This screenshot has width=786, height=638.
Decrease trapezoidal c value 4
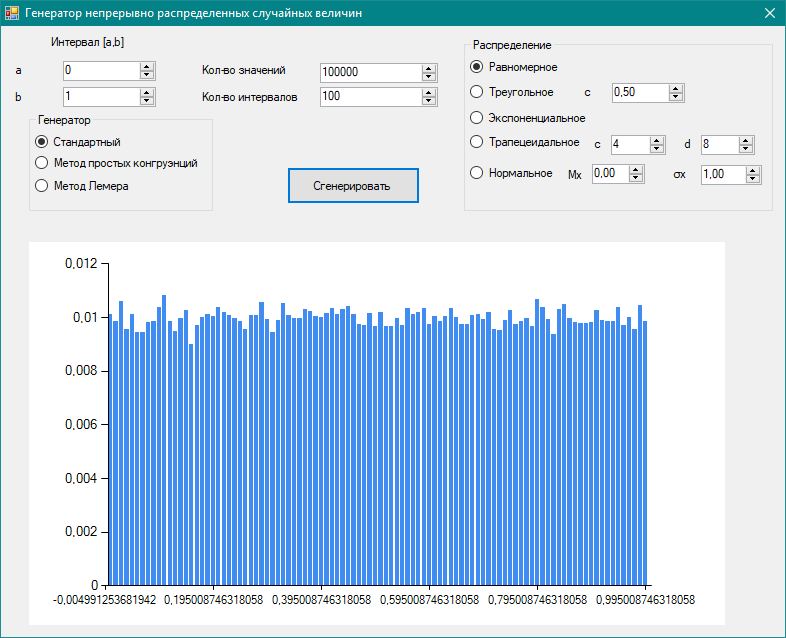click(x=657, y=149)
